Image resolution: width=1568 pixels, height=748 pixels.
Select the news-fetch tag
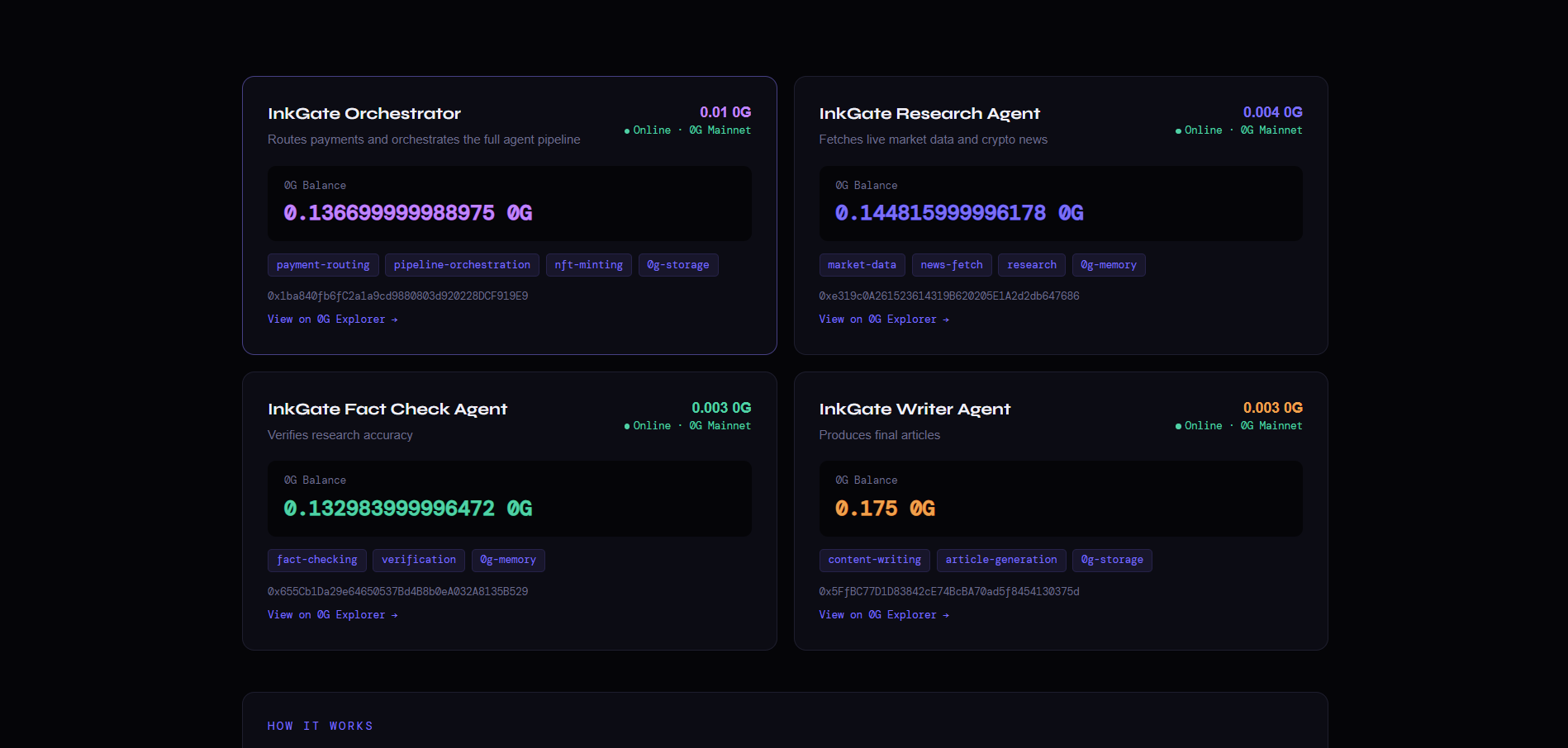(x=952, y=265)
